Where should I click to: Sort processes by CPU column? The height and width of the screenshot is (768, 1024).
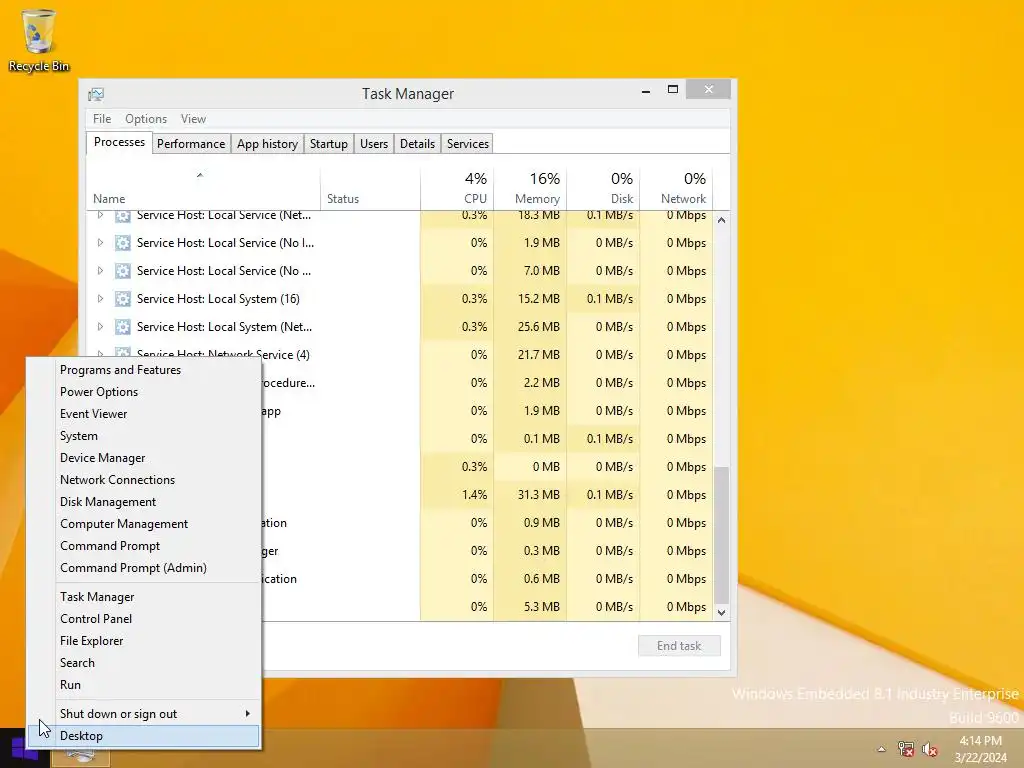tap(457, 188)
